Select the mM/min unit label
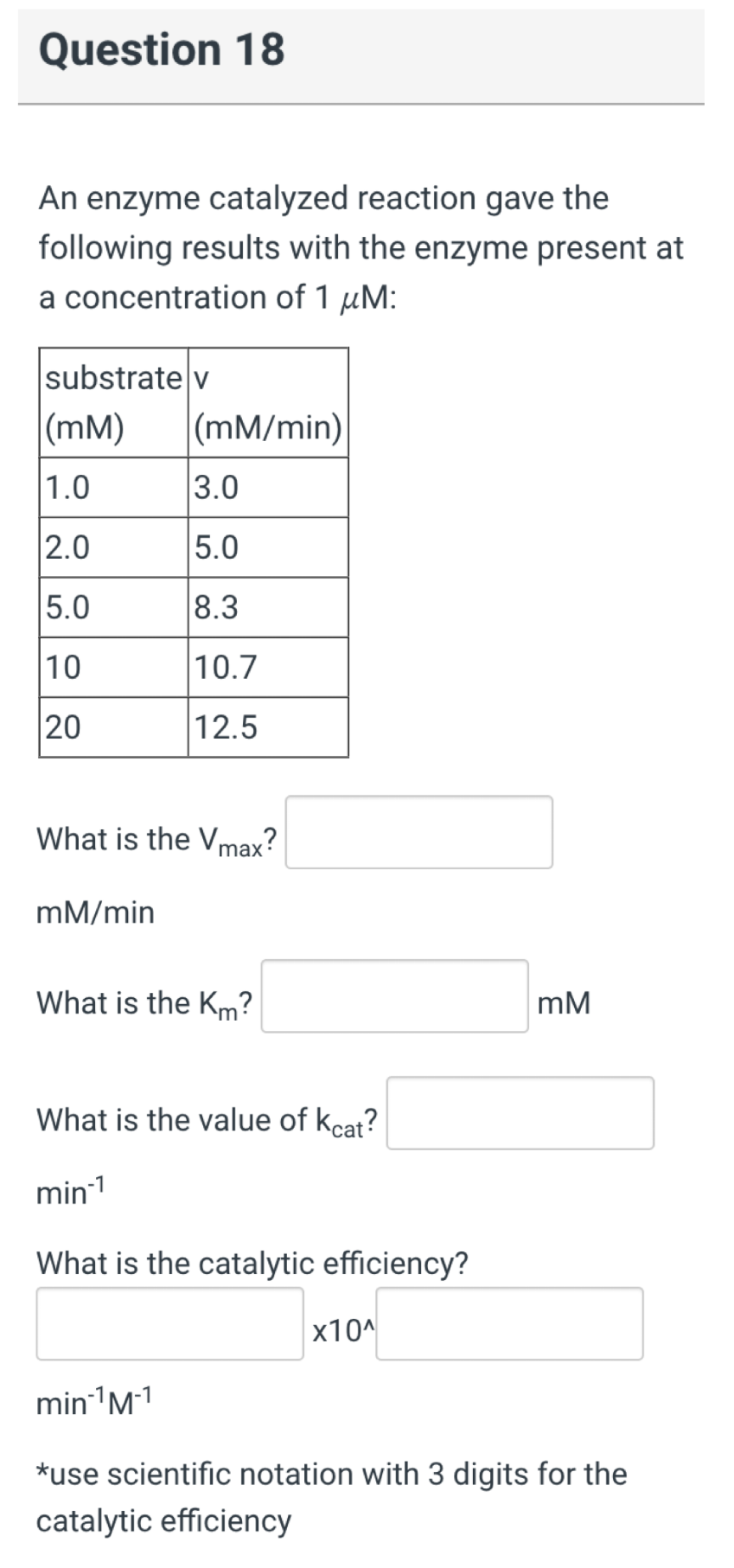The width and height of the screenshot is (734, 1568). click(x=93, y=911)
